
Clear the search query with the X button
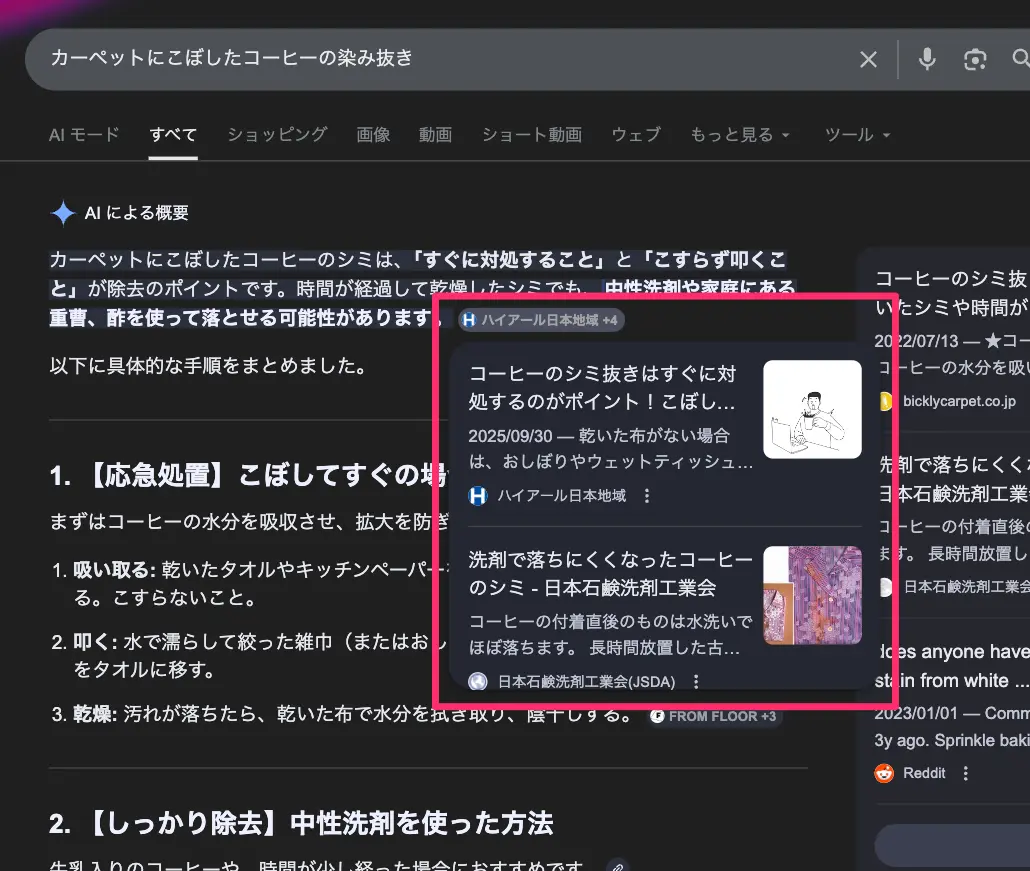click(868, 59)
